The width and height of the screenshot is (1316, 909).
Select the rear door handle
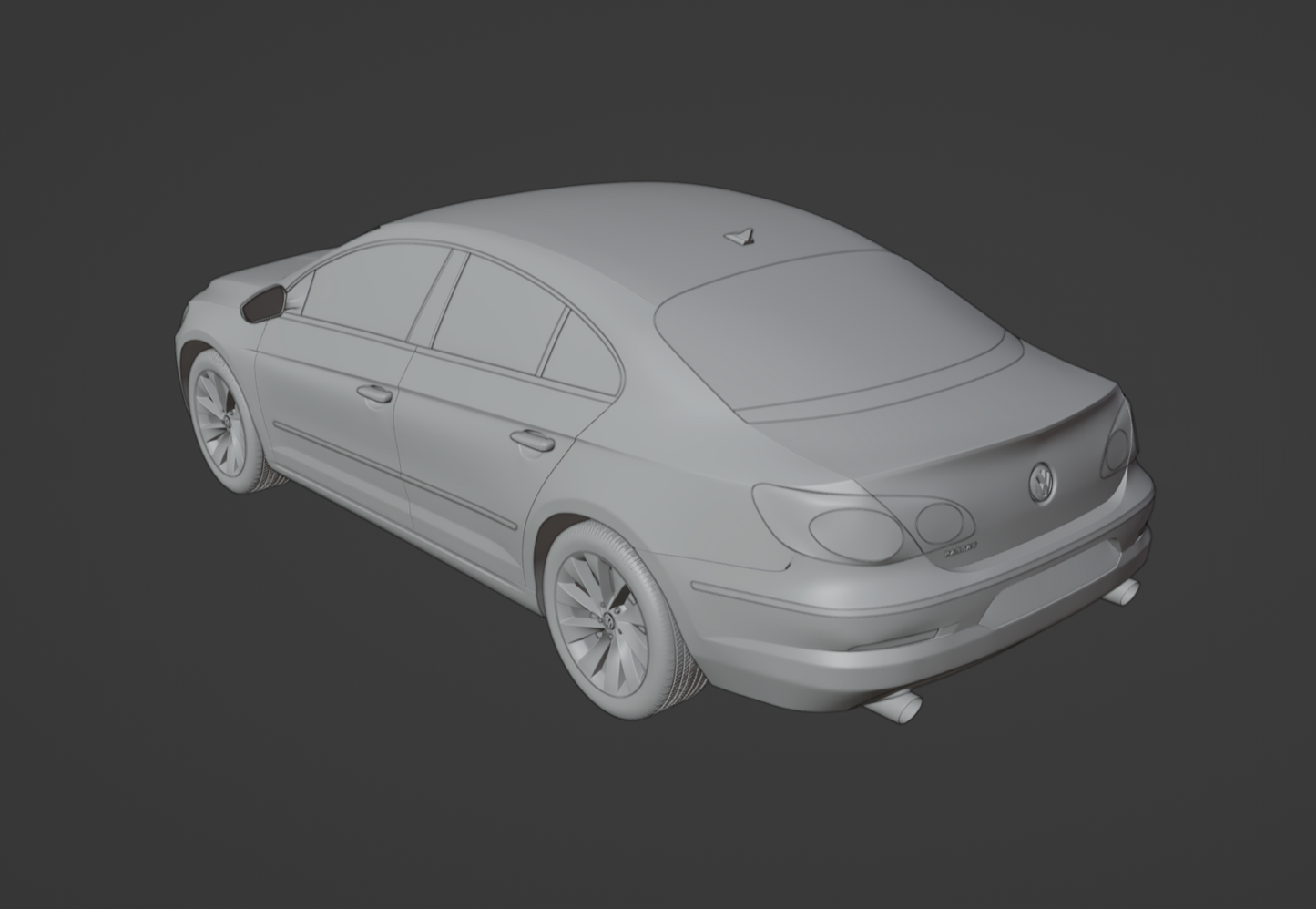532,441
